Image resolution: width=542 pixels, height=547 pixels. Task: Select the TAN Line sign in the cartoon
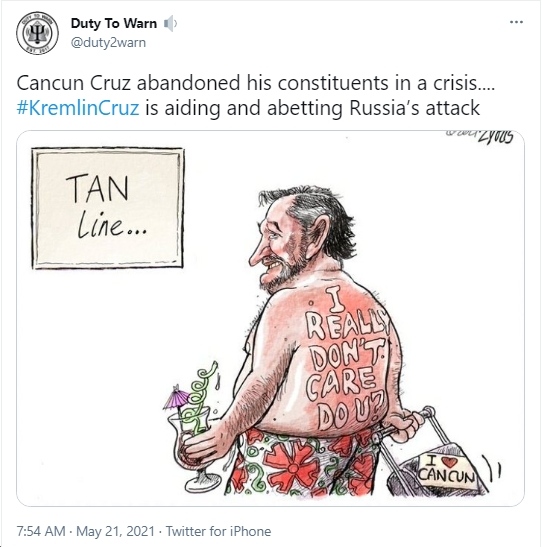tap(108, 208)
